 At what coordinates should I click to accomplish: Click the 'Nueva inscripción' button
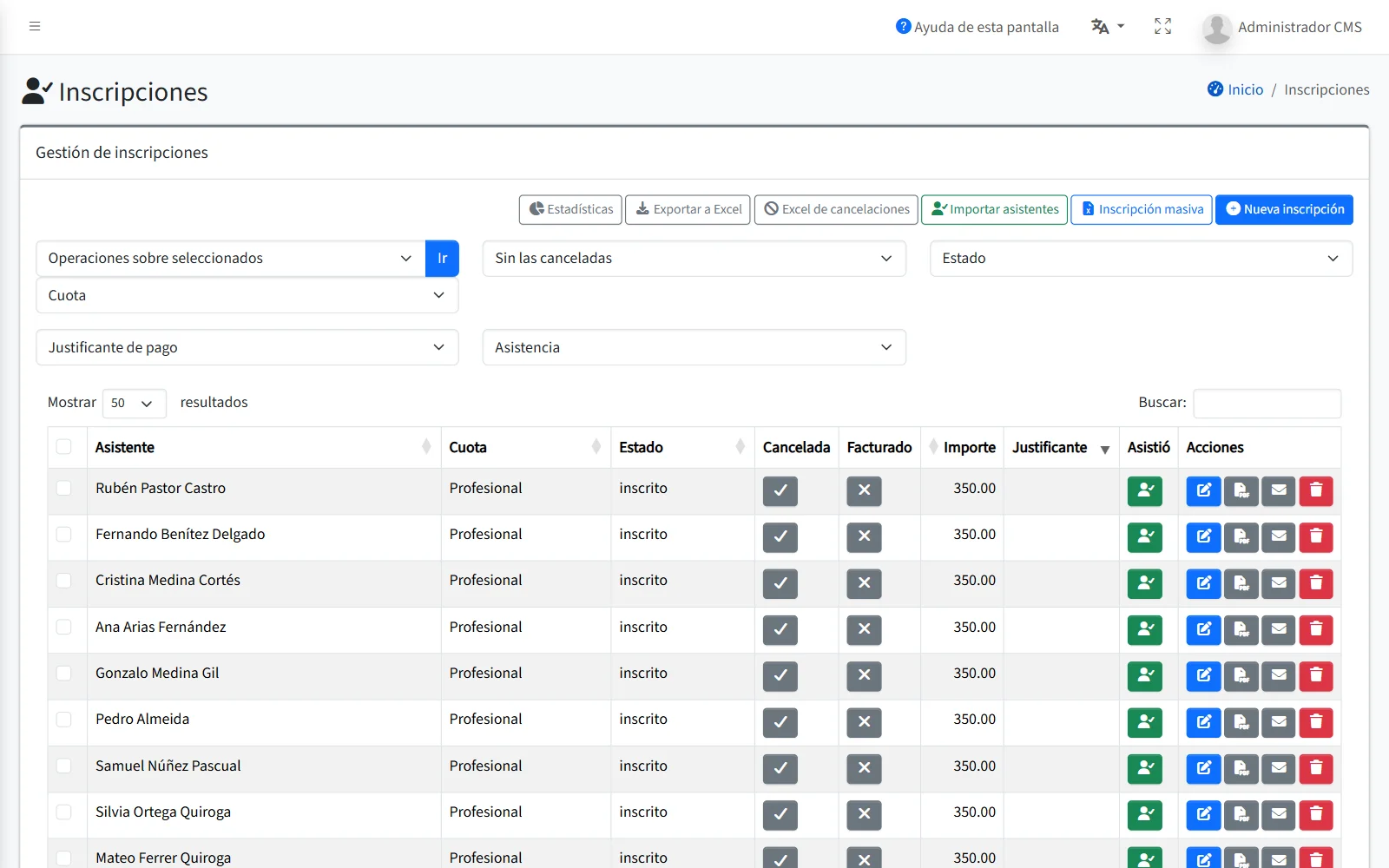pyautogui.click(x=1284, y=209)
